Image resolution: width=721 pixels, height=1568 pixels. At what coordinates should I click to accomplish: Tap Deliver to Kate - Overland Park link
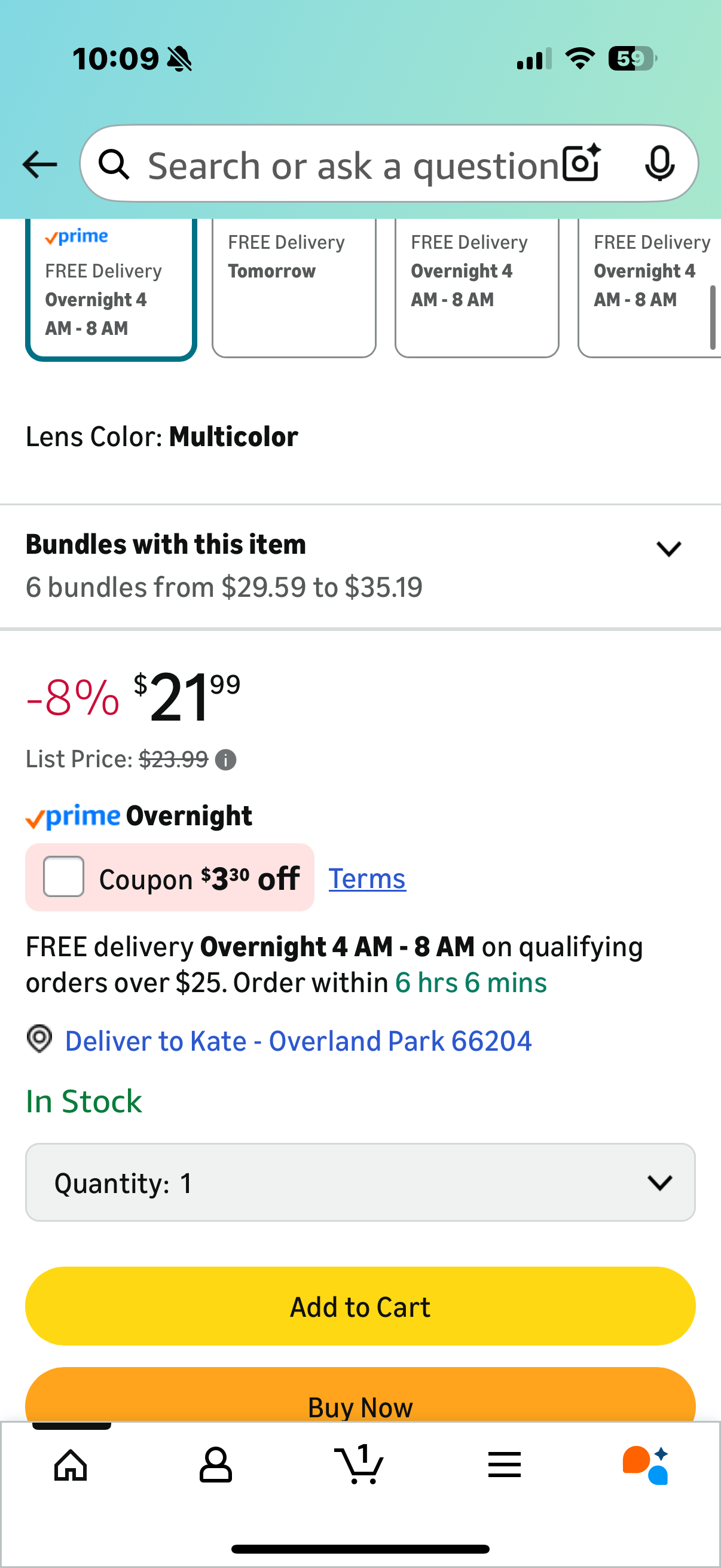click(298, 1041)
